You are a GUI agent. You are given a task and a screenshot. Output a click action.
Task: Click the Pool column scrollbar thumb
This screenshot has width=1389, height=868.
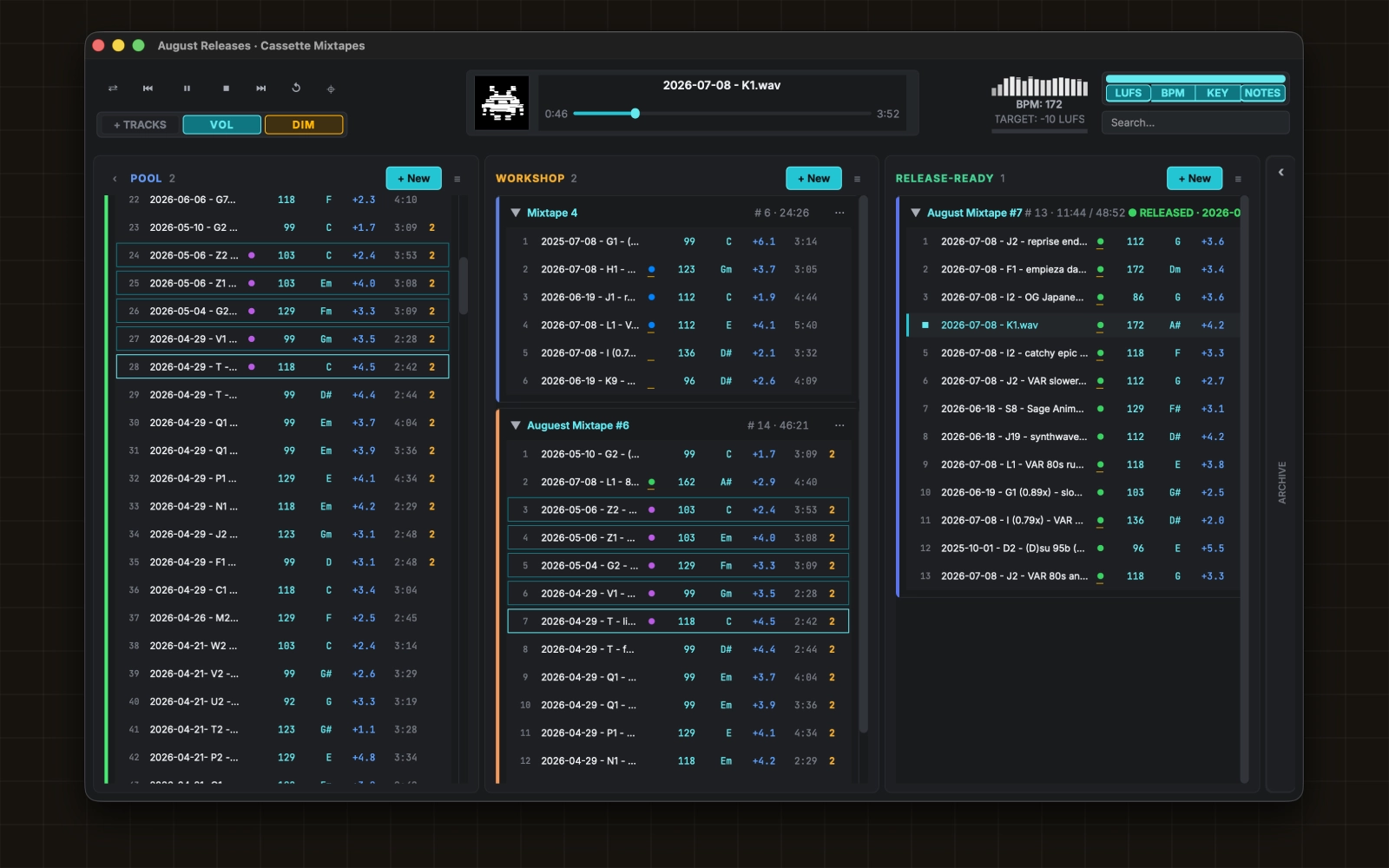pyautogui.click(x=464, y=286)
